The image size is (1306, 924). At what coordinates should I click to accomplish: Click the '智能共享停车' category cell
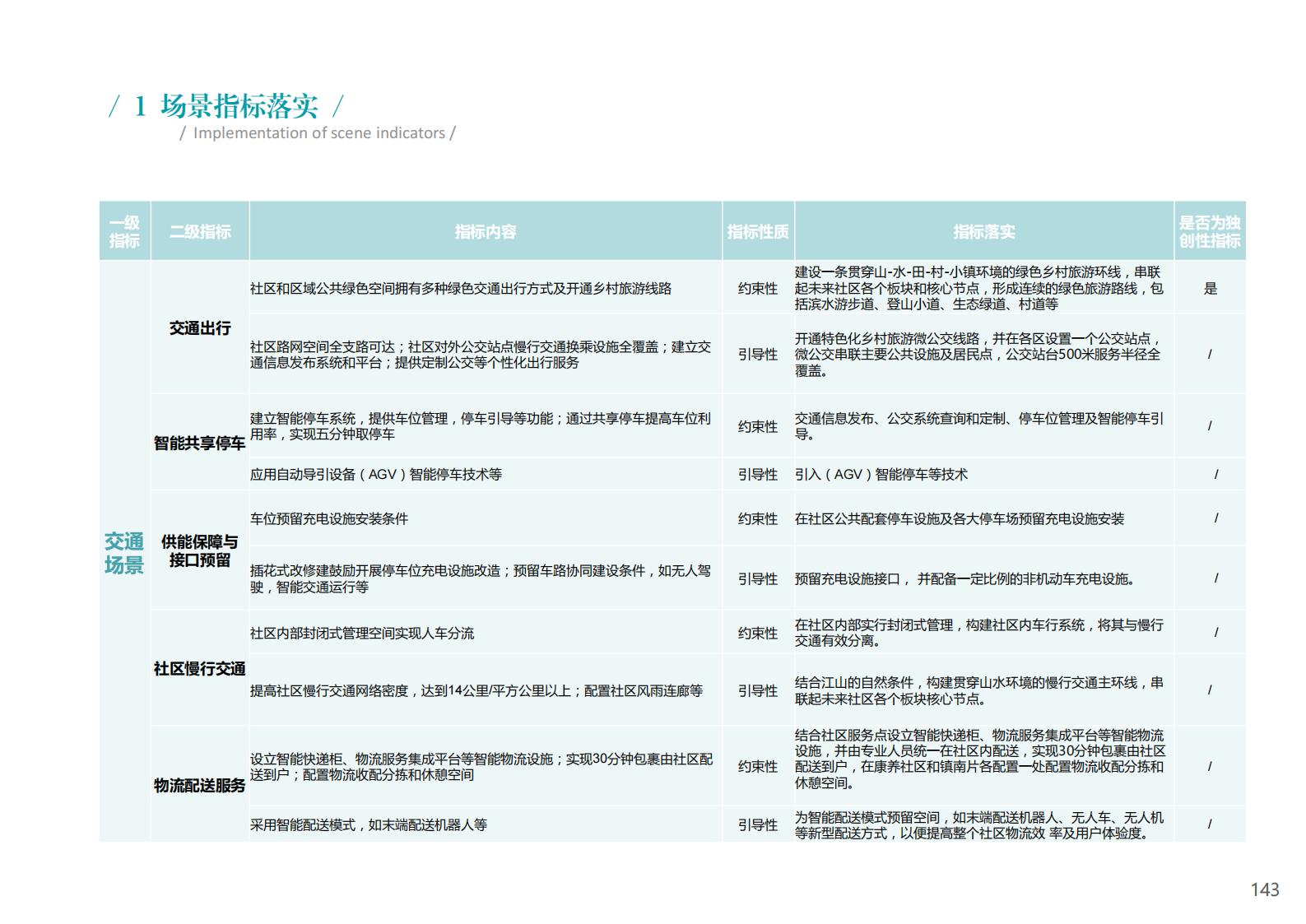tap(200, 443)
